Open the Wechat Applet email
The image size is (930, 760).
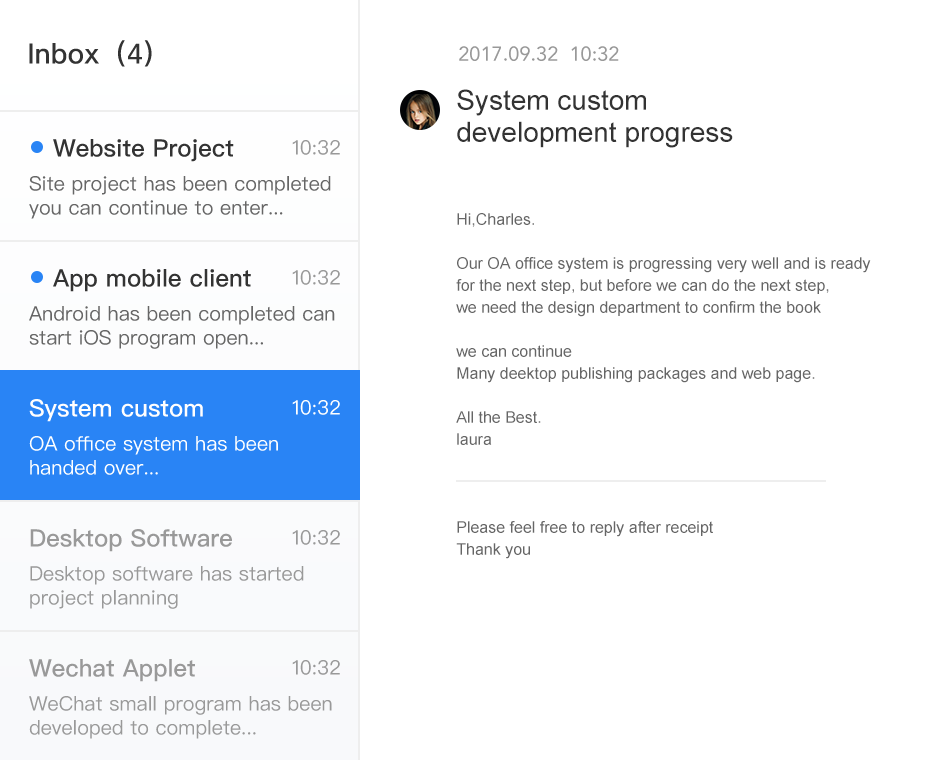click(x=112, y=669)
